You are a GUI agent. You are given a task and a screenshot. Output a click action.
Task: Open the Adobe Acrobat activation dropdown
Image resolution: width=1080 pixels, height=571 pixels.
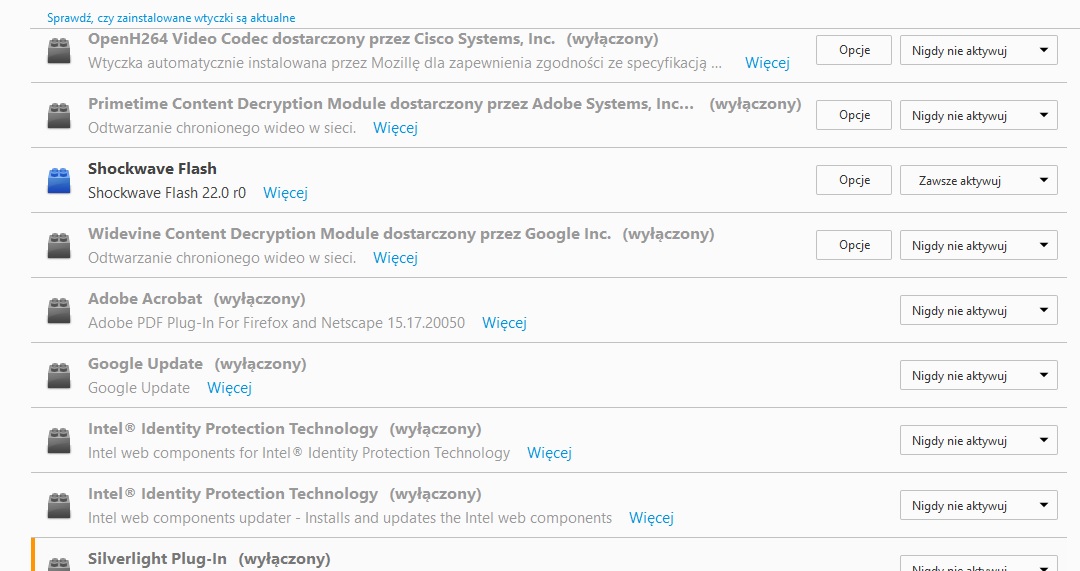click(x=978, y=311)
